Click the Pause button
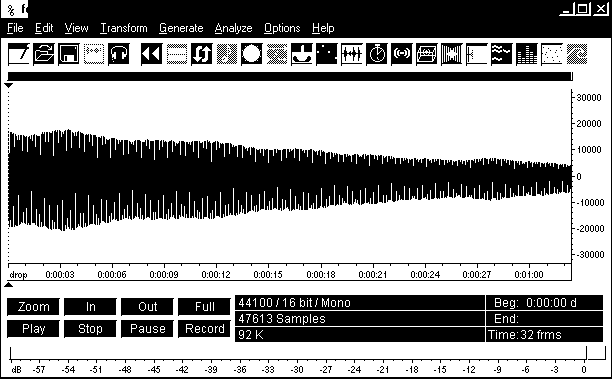 click(x=148, y=329)
